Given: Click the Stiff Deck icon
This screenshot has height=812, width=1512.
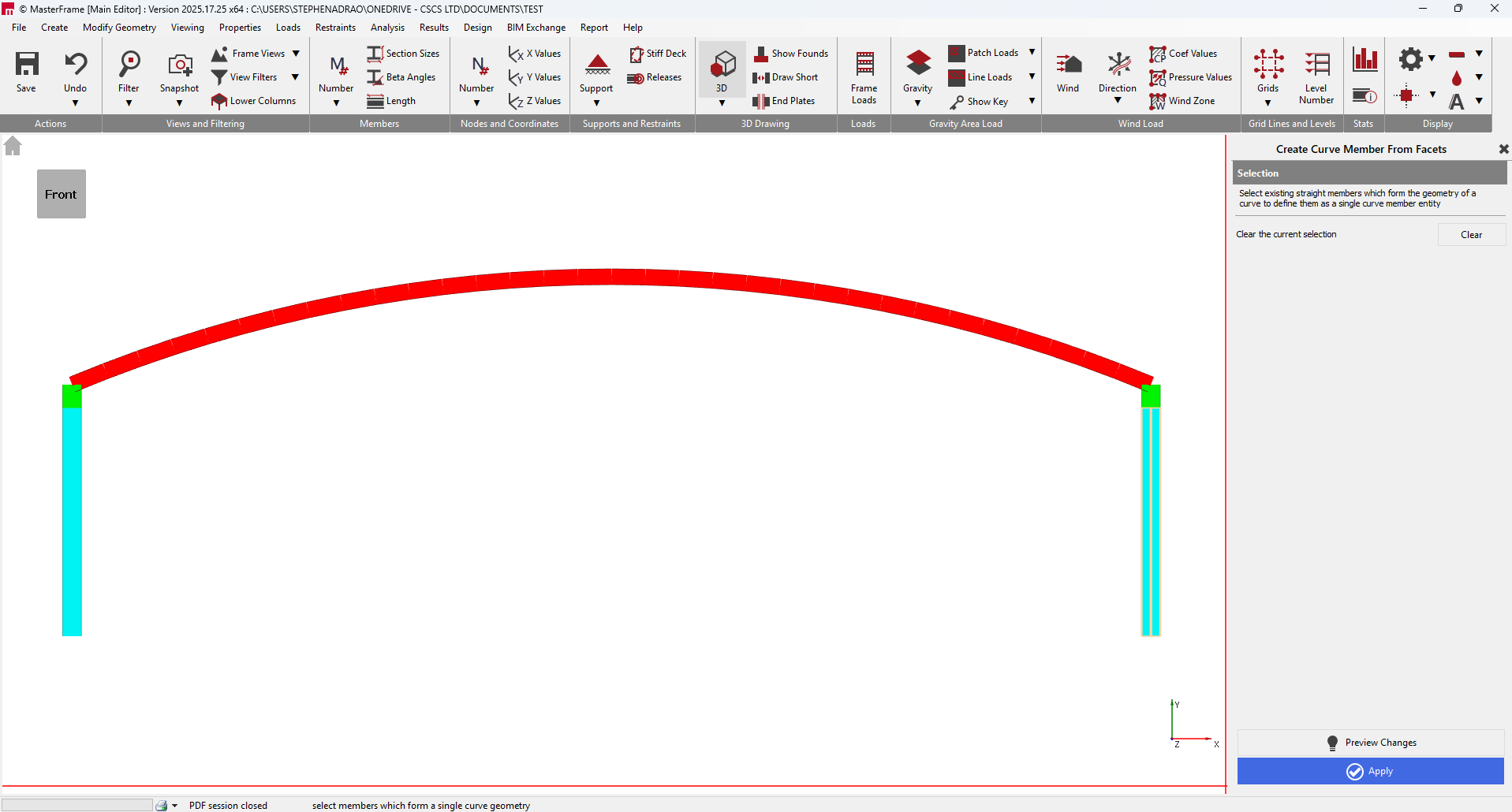Looking at the screenshot, I should click(x=658, y=54).
